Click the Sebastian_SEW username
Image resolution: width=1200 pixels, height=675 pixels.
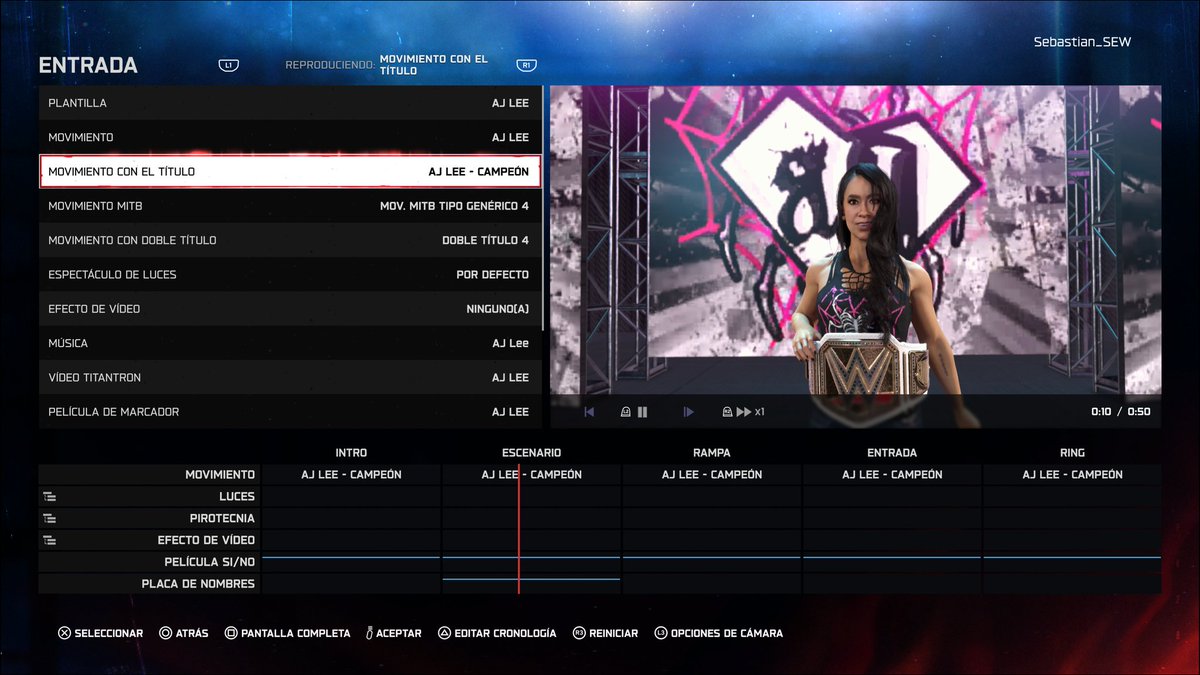pos(1082,42)
